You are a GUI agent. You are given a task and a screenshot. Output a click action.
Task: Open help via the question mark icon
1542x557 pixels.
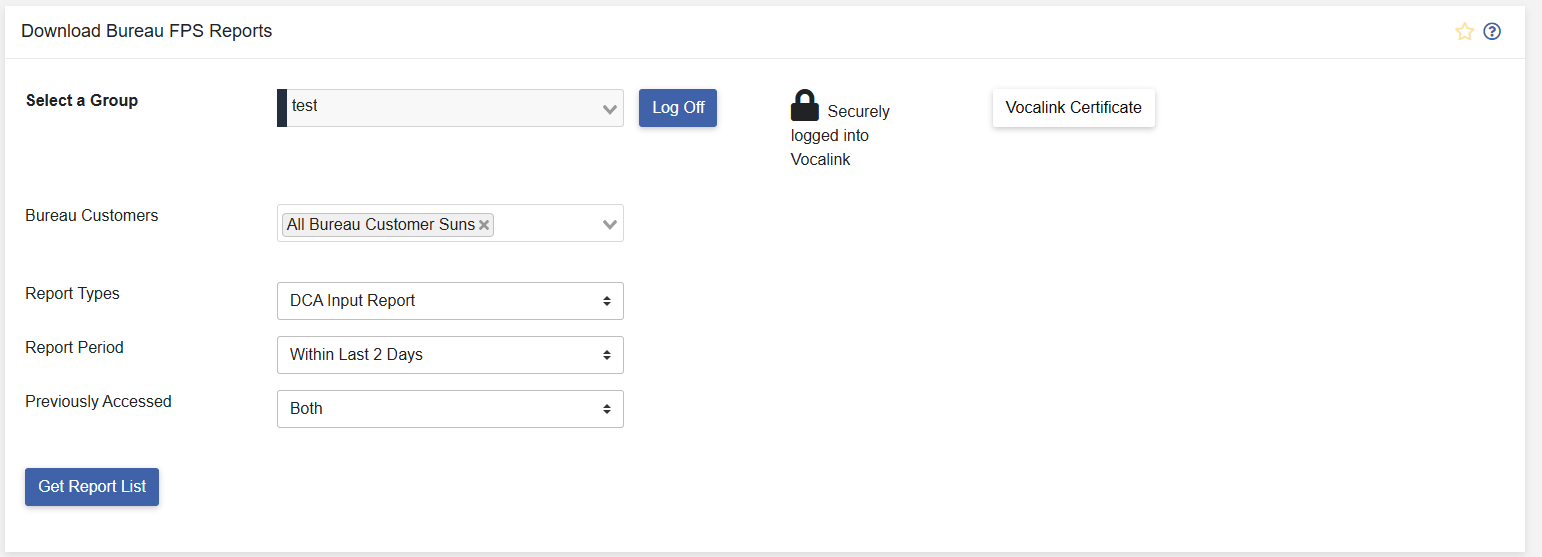click(x=1492, y=32)
